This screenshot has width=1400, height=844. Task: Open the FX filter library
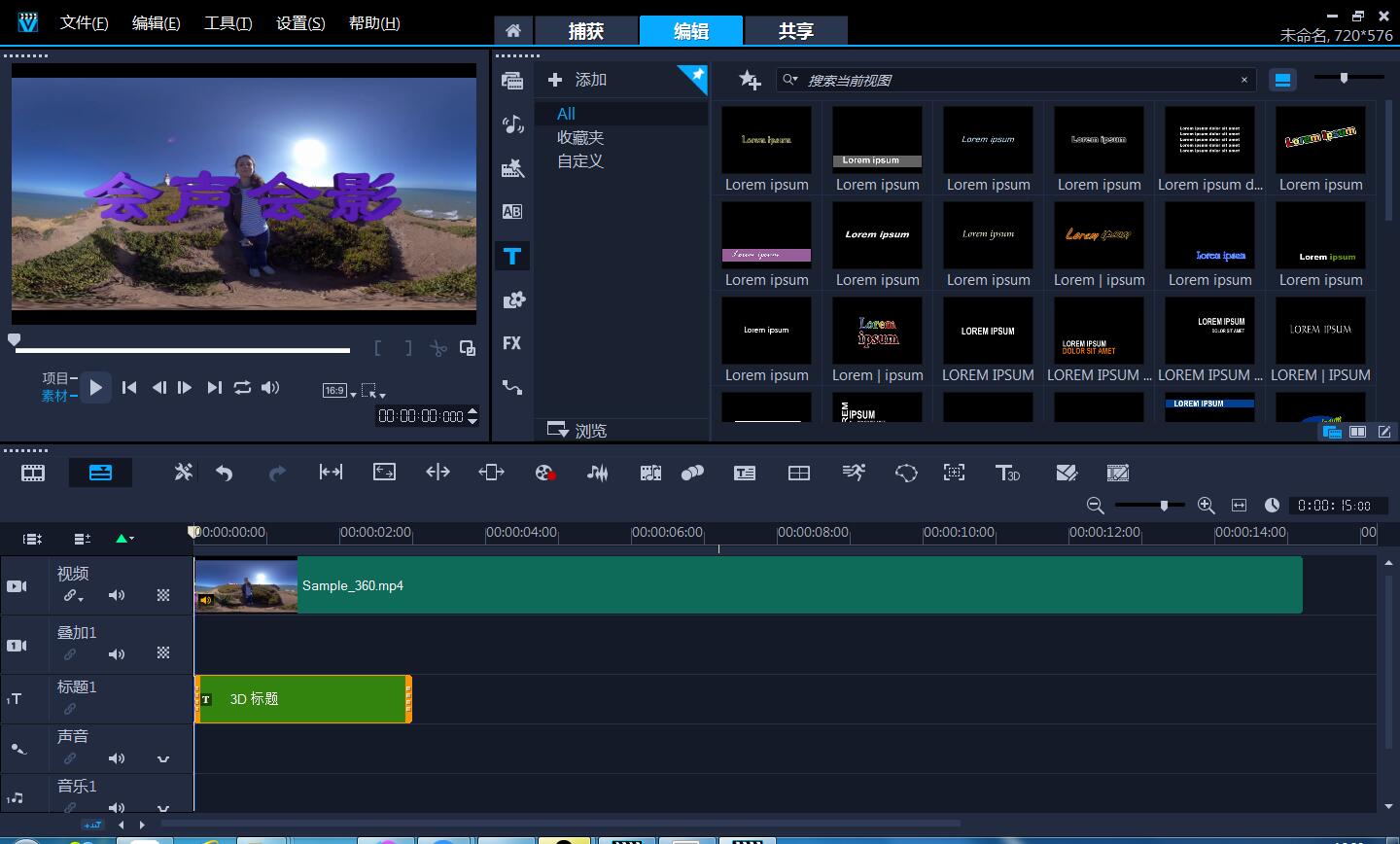pyautogui.click(x=512, y=343)
